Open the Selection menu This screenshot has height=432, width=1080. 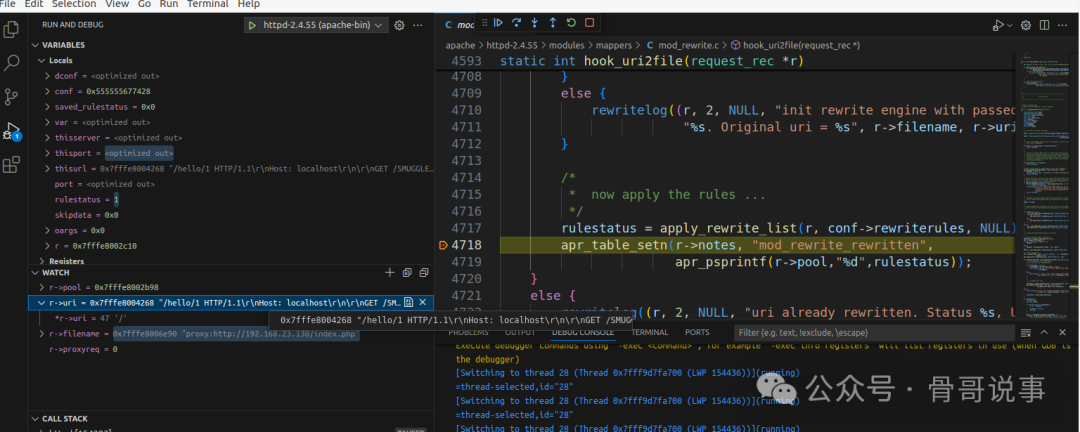click(x=74, y=4)
